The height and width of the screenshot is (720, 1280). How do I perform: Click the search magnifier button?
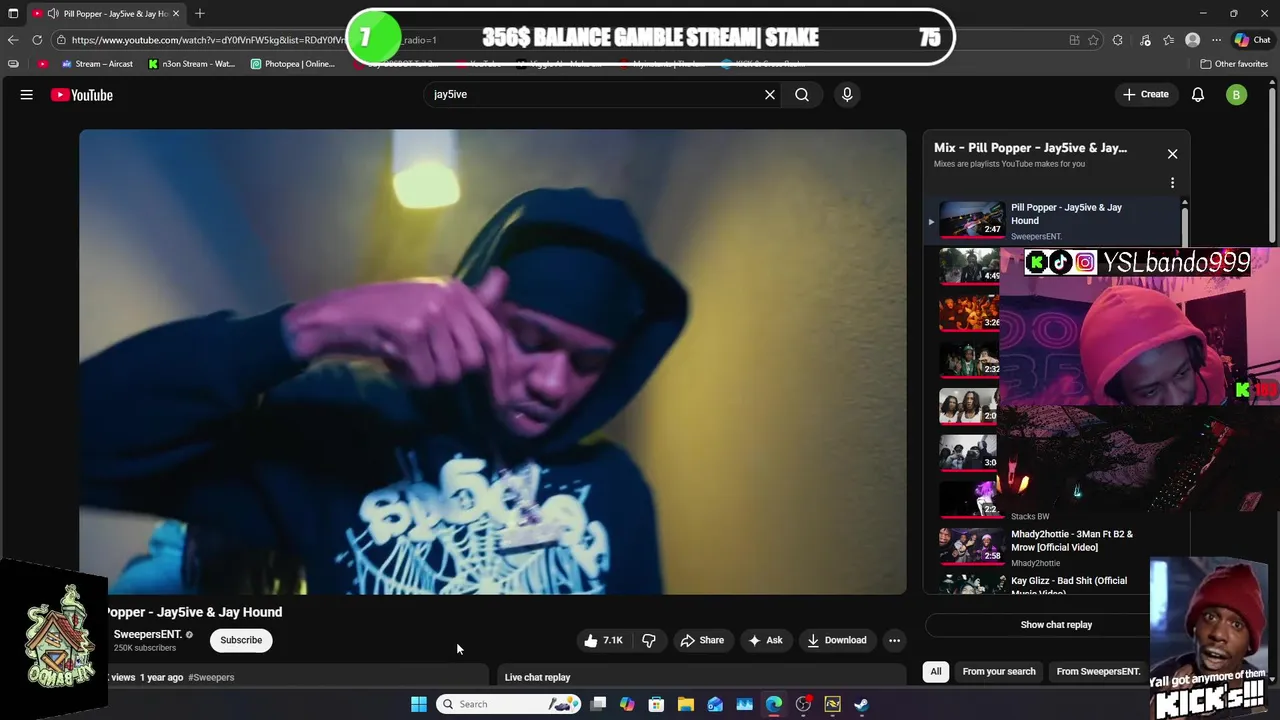[x=802, y=94]
